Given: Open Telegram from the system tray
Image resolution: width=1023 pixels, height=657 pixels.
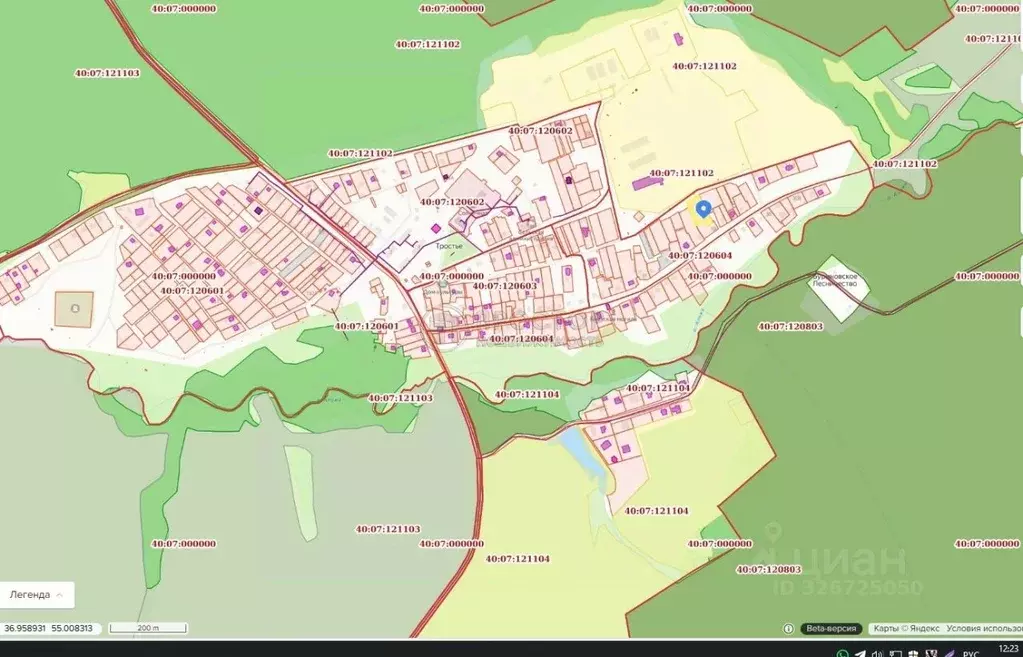Looking at the screenshot, I should [861, 653].
